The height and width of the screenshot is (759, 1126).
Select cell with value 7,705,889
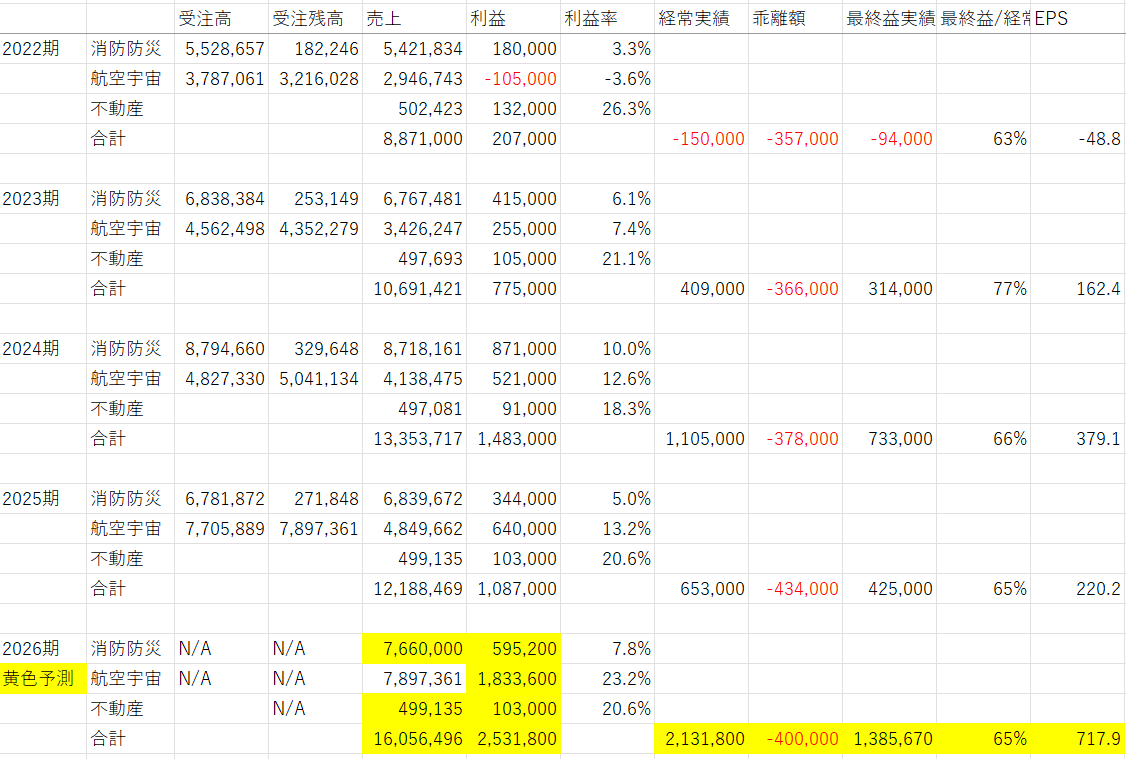[221, 529]
